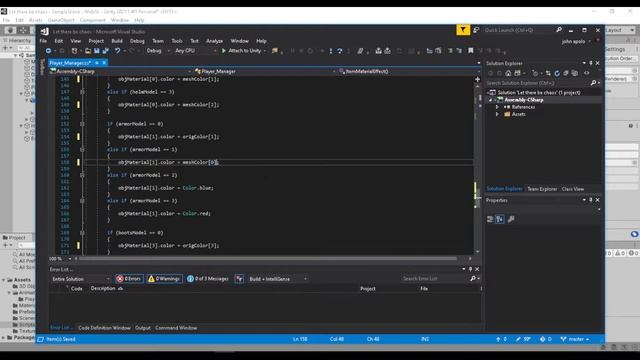Save the file with the Save icon
This screenshot has height=360, width=640.
97,51
